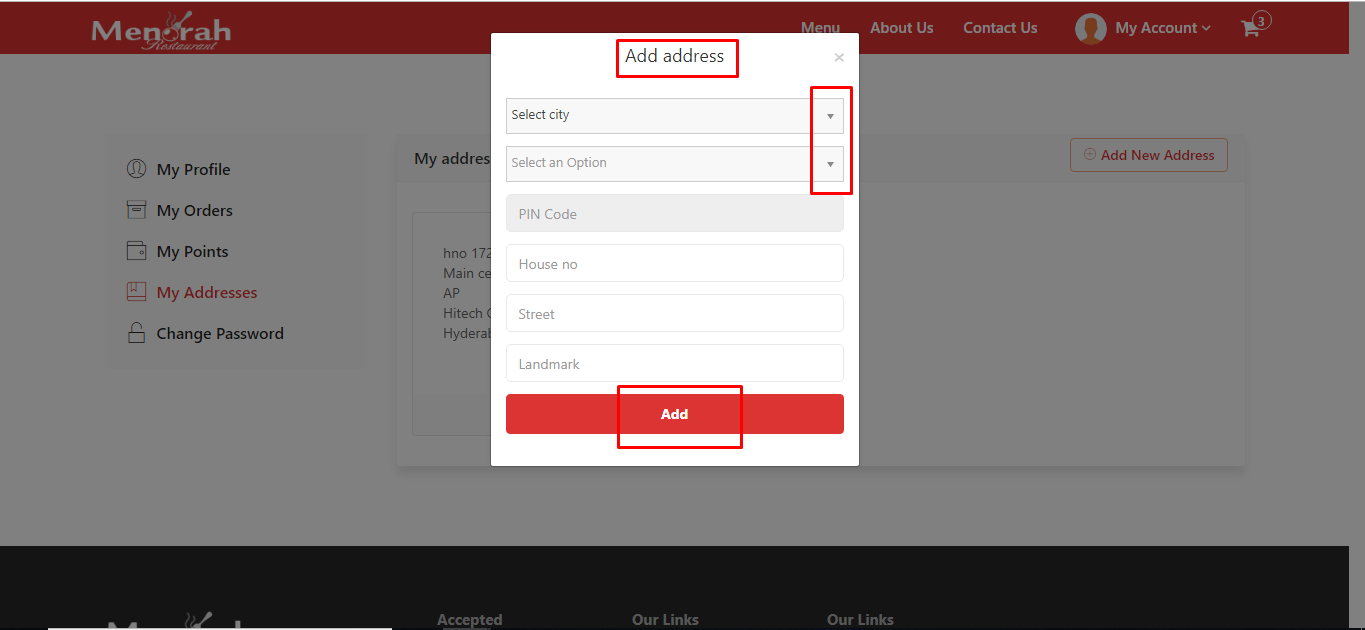The image size is (1365, 630).
Task: Expand the Select an Option dropdown
Action: pyautogui.click(x=674, y=164)
